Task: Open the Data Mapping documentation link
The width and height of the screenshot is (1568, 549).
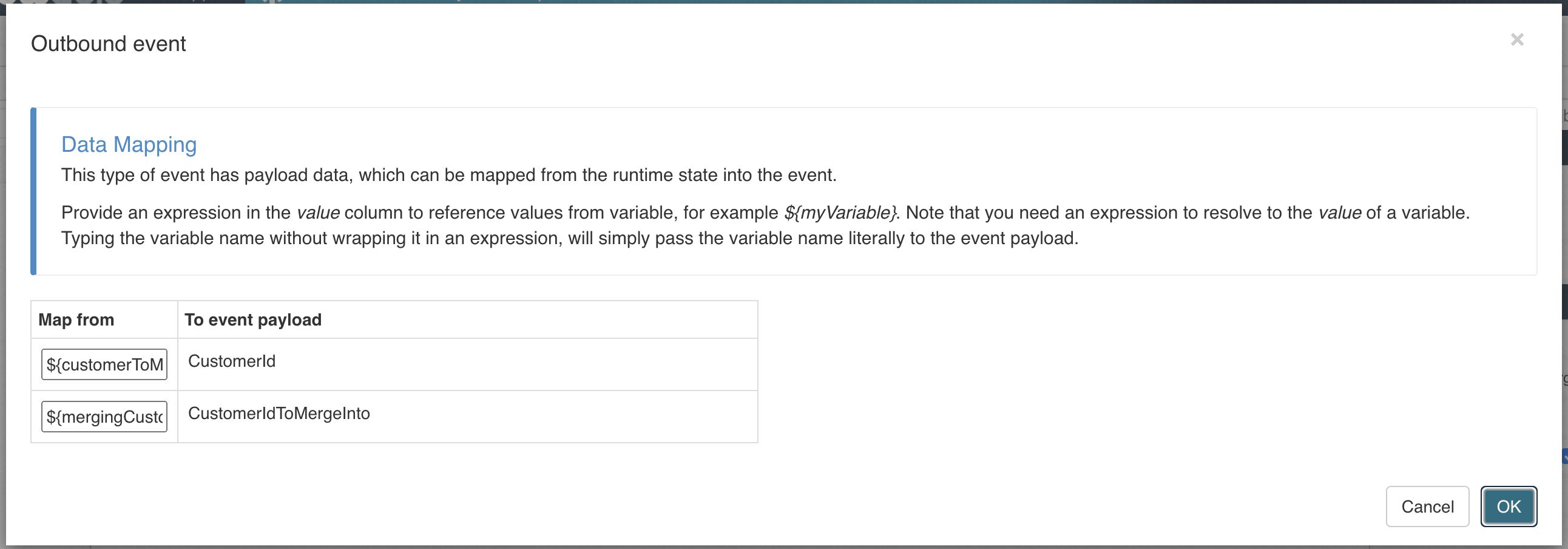Action: tap(129, 144)
